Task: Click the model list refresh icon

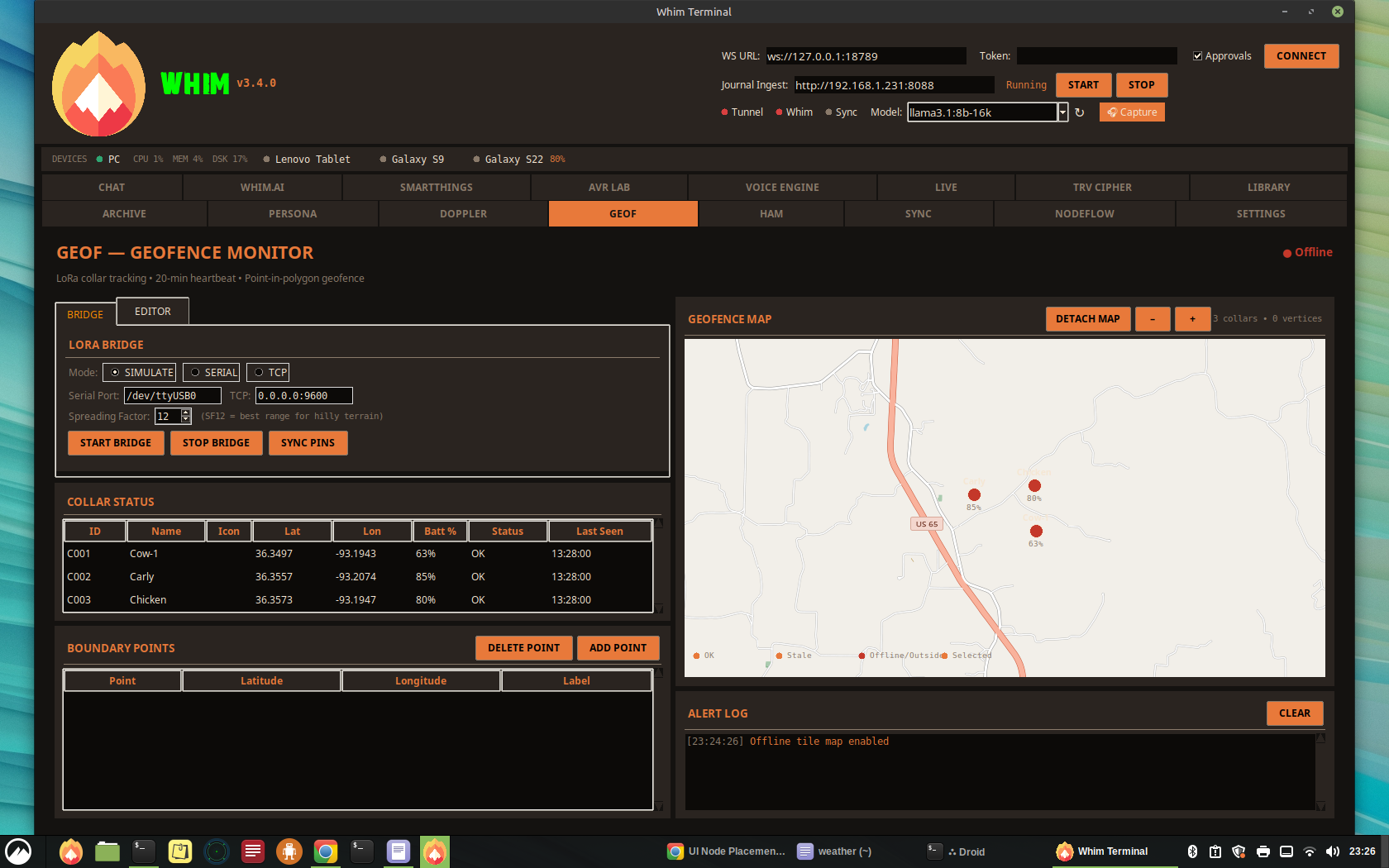Action: pos(1079,112)
